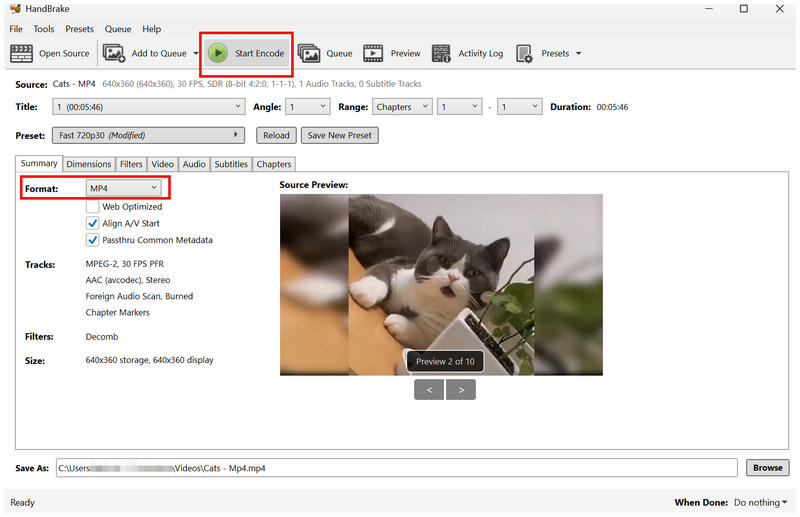Click the Presets document gear icon
This screenshot has width=800, height=517.
tap(524, 53)
